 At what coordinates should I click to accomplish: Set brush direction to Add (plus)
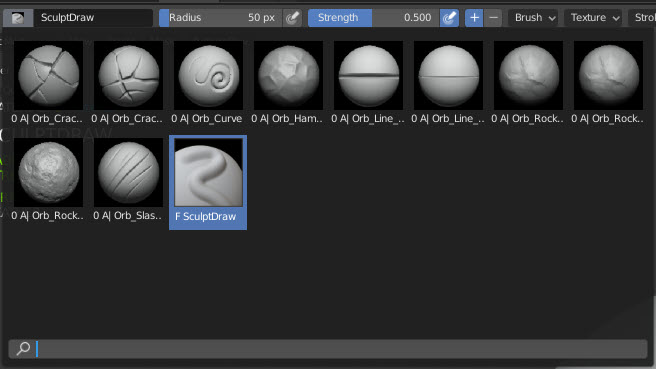coord(474,18)
